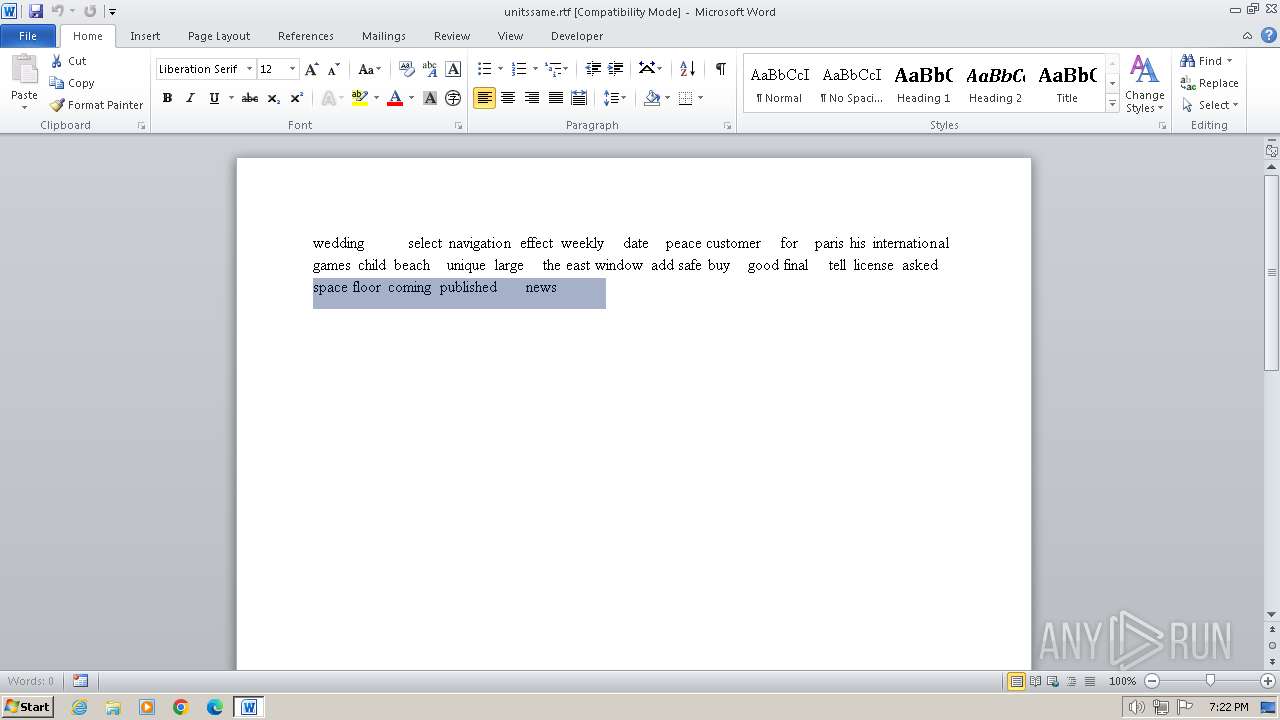This screenshot has height=720, width=1280.
Task: Click the Copy button
Action: (72, 83)
